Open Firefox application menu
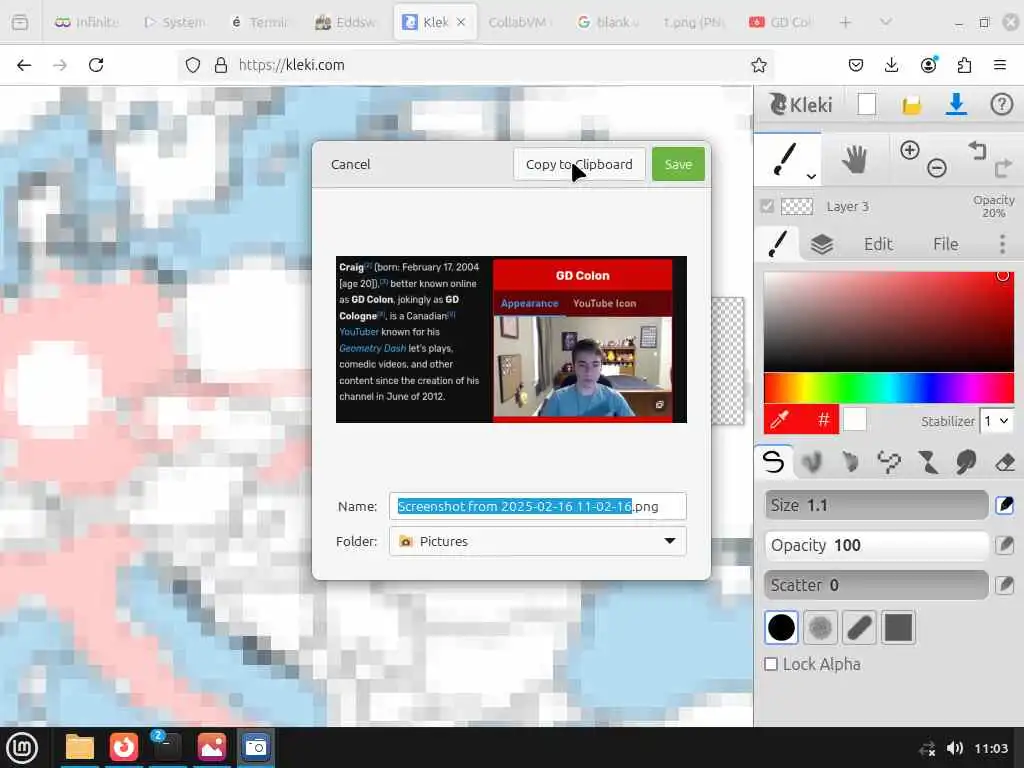The height and width of the screenshot is (768, 1024). (1000, 65)
